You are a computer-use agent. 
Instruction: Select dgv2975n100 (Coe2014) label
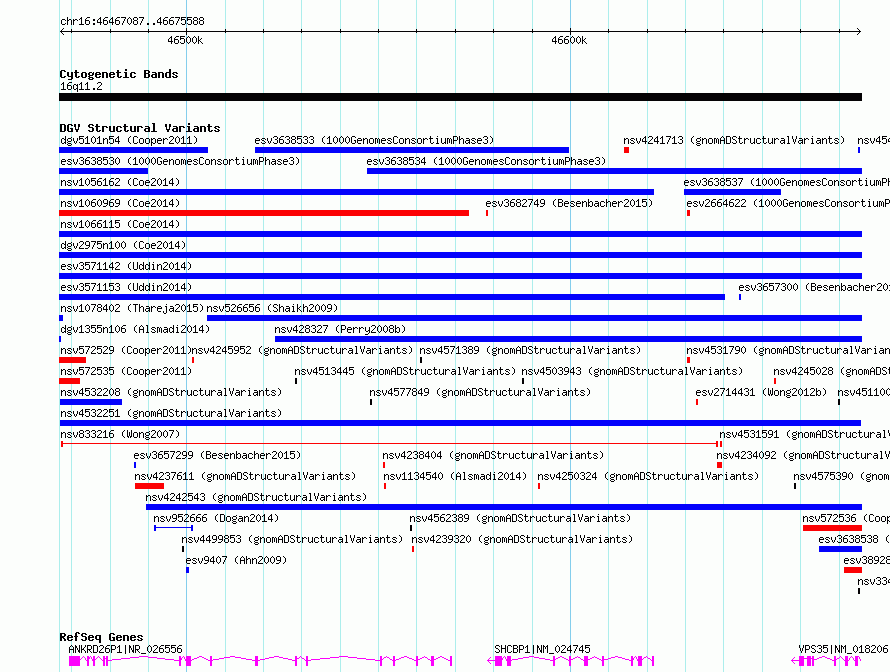coord(123,245)
